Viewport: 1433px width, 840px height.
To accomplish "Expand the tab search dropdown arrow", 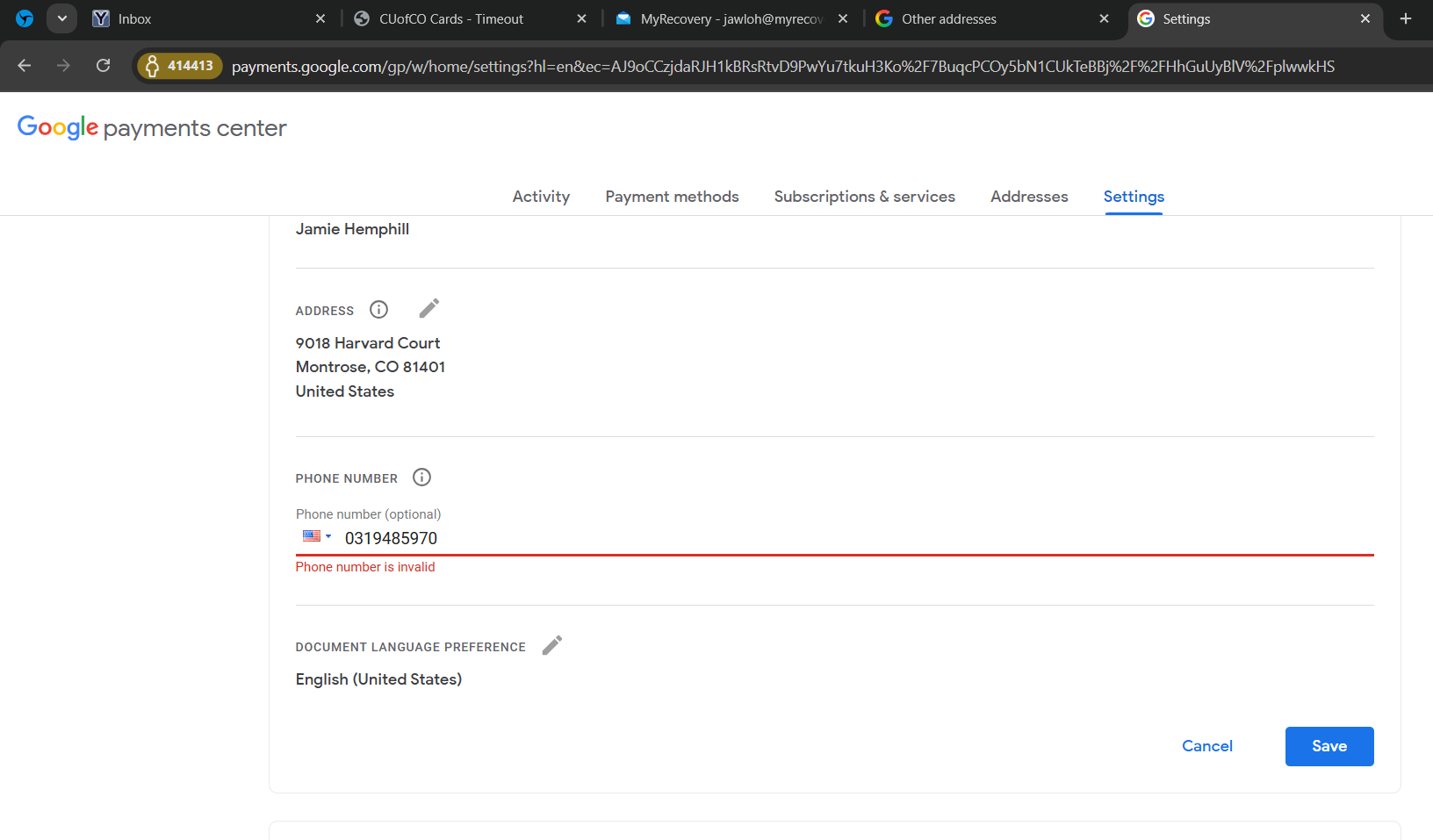I will click(x=61, y=18).
